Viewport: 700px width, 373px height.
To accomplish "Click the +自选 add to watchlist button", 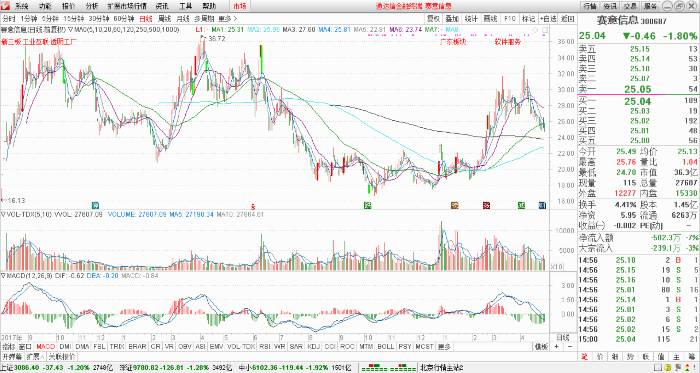I will click(548, 19).
